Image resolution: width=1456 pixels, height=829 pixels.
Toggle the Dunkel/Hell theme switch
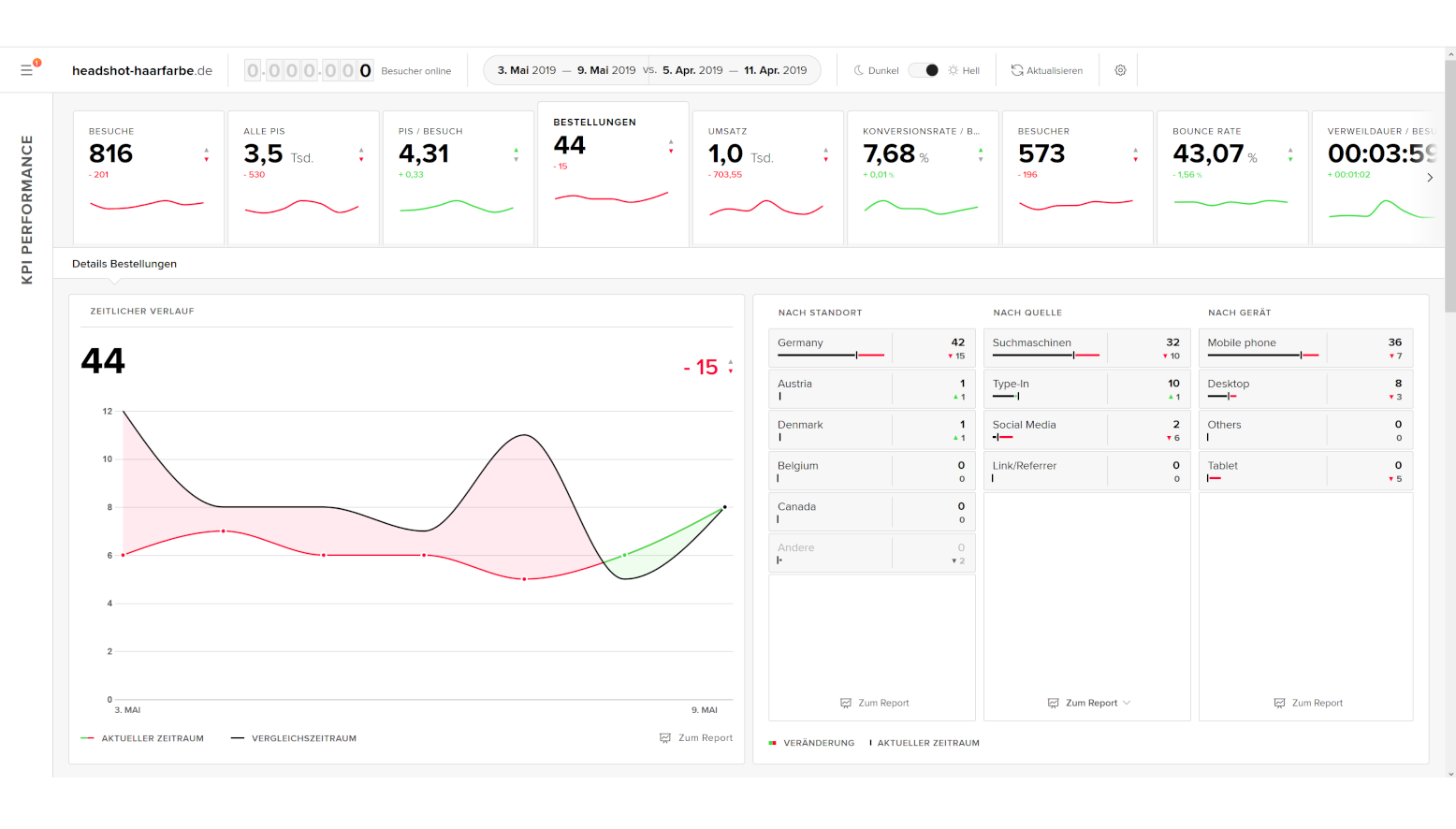pos(925,70)
